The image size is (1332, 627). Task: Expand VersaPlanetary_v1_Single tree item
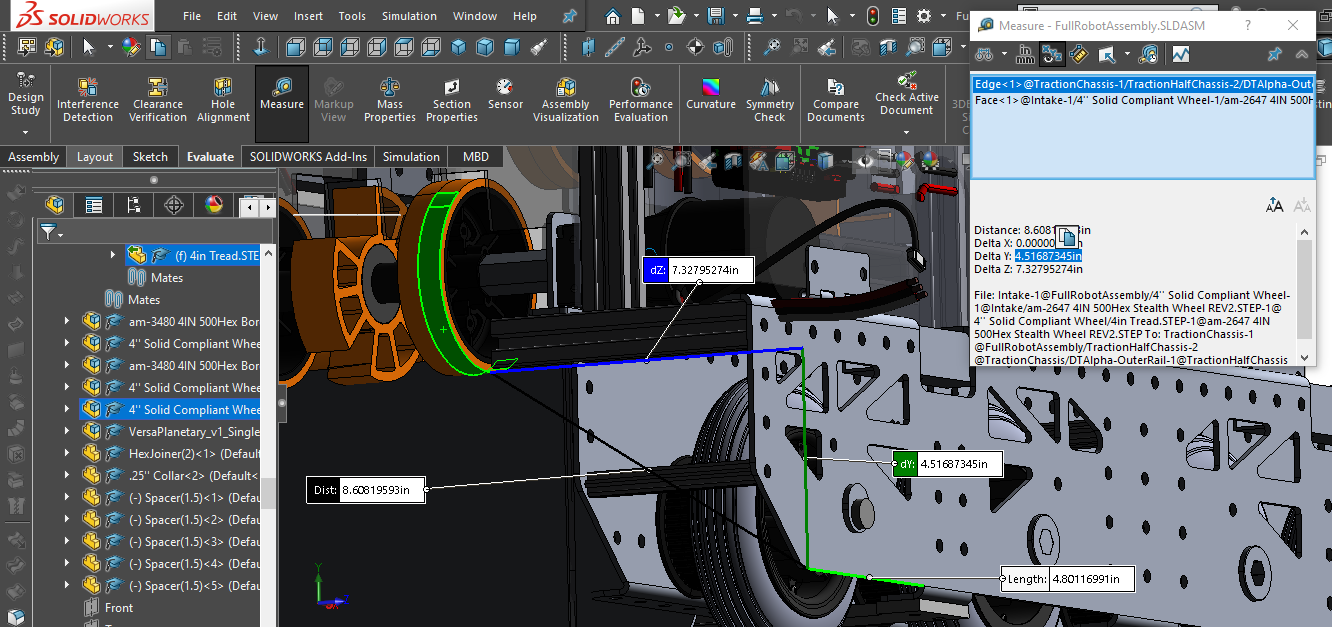(x=67, y=431)
